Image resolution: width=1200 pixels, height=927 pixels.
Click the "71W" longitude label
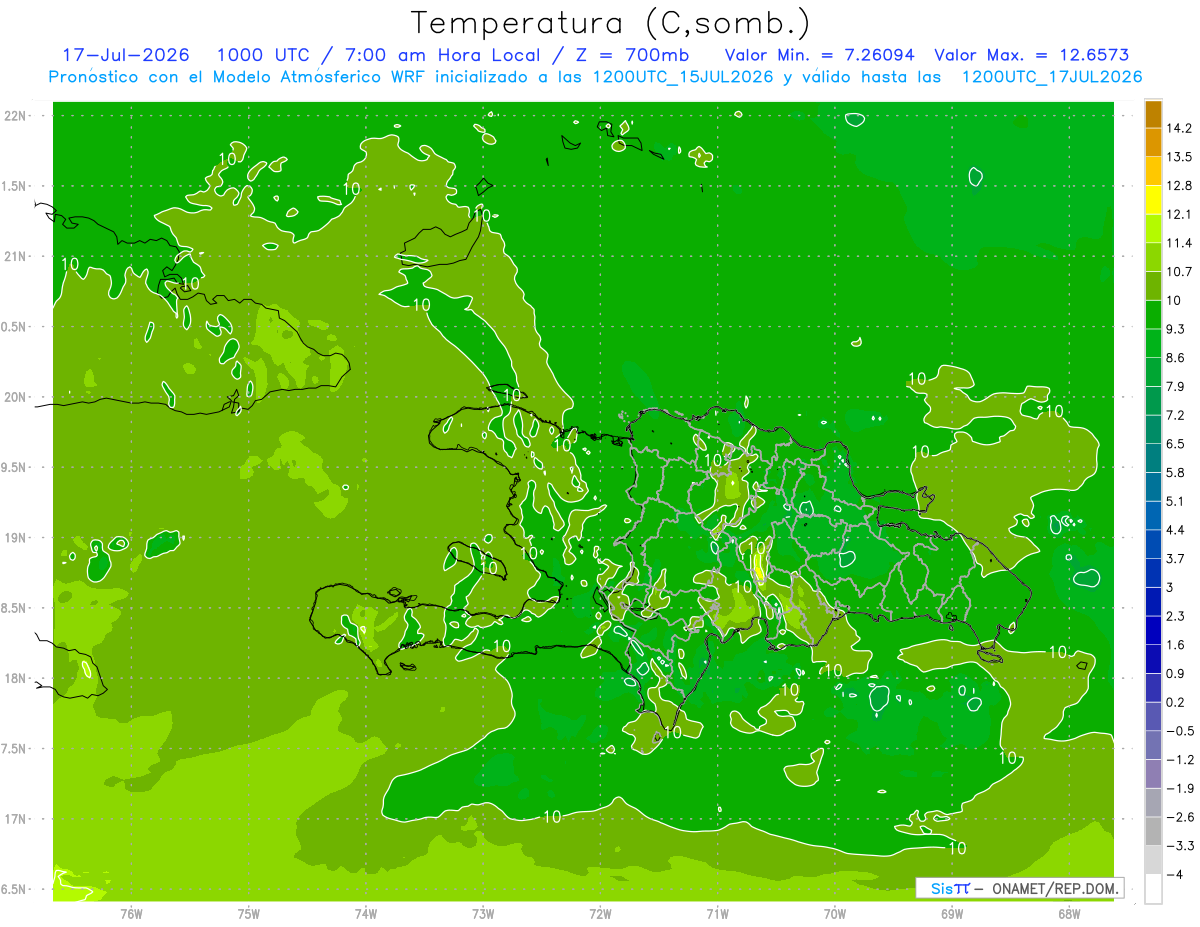click(x=717, y=913)
